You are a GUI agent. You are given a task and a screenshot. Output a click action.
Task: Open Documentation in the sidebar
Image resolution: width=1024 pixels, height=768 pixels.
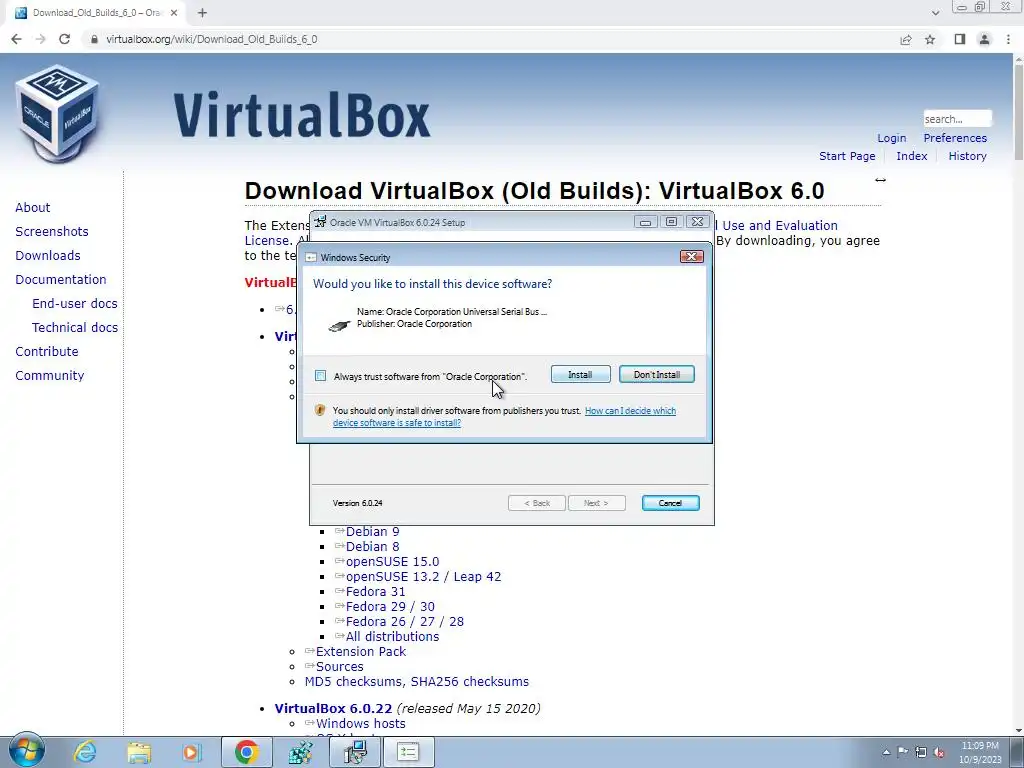[x=61, y=280]
